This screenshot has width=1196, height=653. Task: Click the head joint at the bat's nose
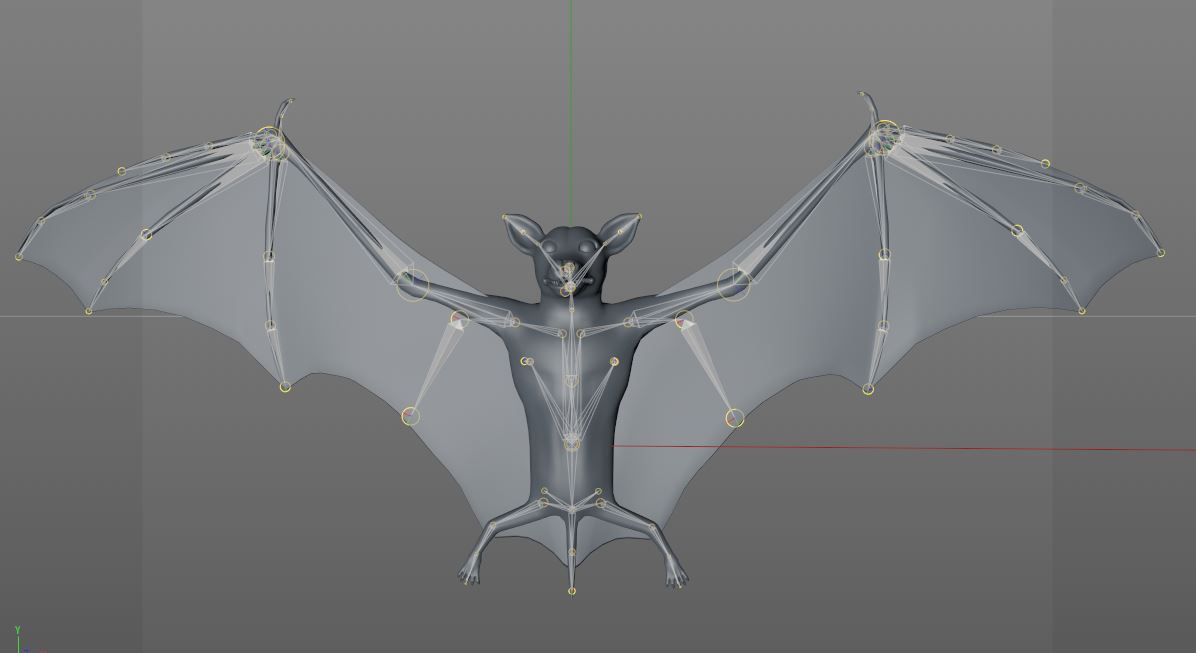pos(570,269)
